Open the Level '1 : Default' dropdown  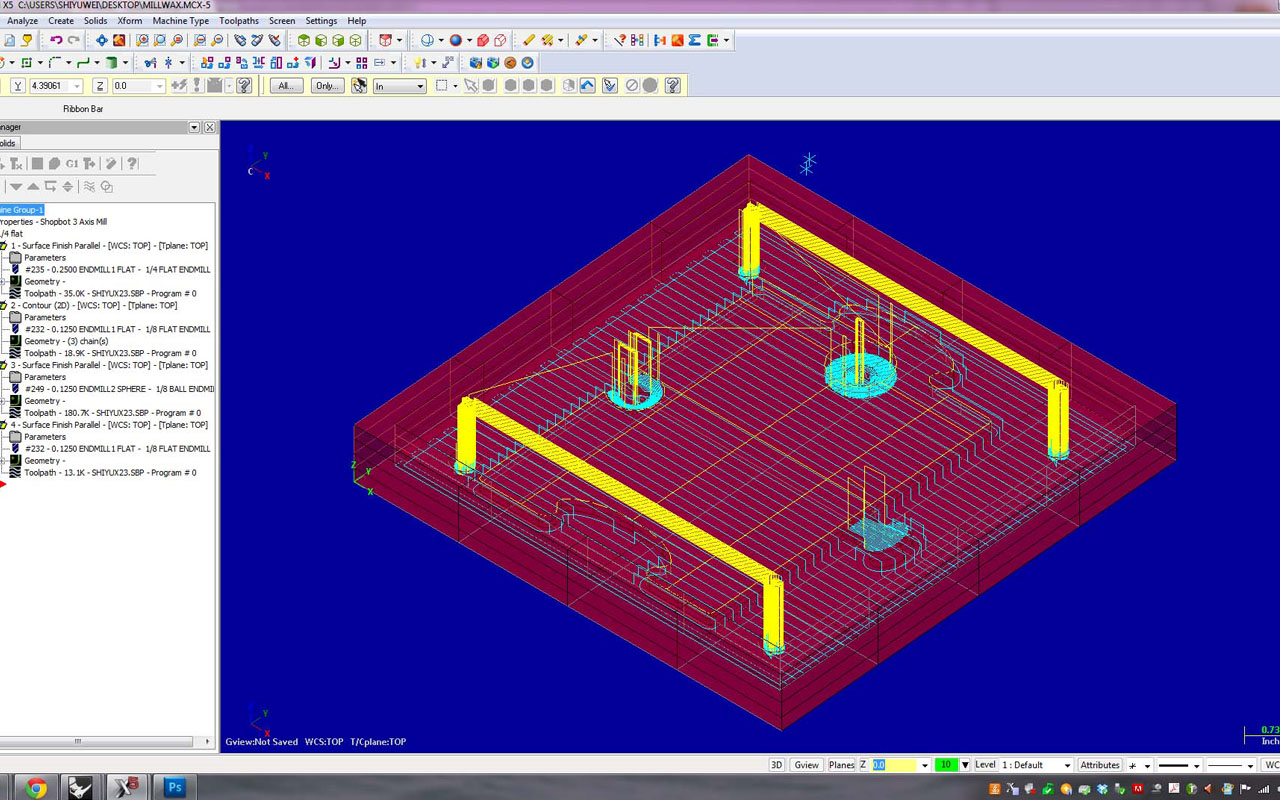pos(1067,765)
